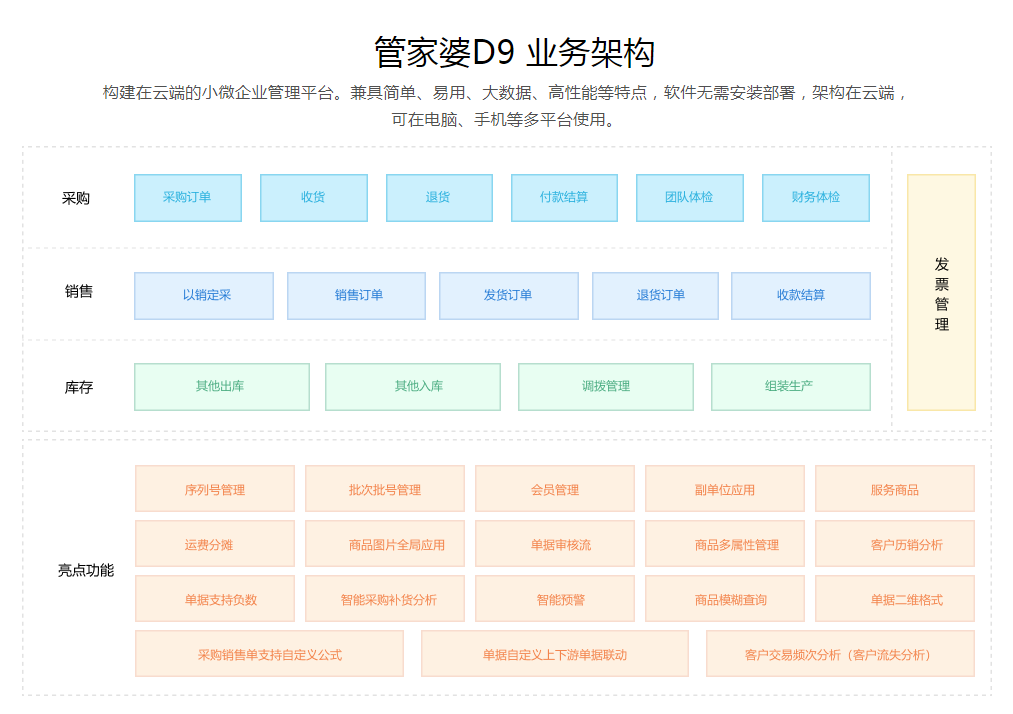Image resolution: width=1013 pixels, height=714 pixels.
Task: Click the 客户交易频次分析 box
Action: [x=841, y=653]
